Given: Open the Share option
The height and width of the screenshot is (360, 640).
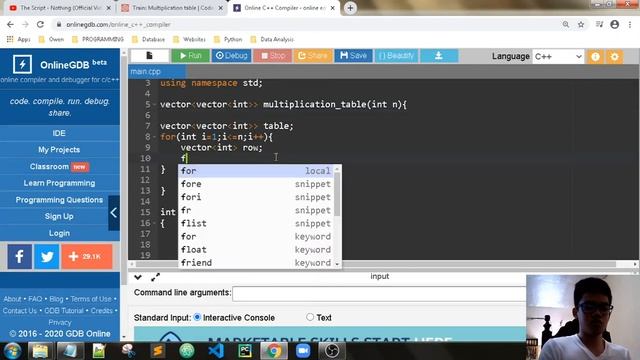Looking at the screenshot, I should pyautogui.click(x=313, y=56).
